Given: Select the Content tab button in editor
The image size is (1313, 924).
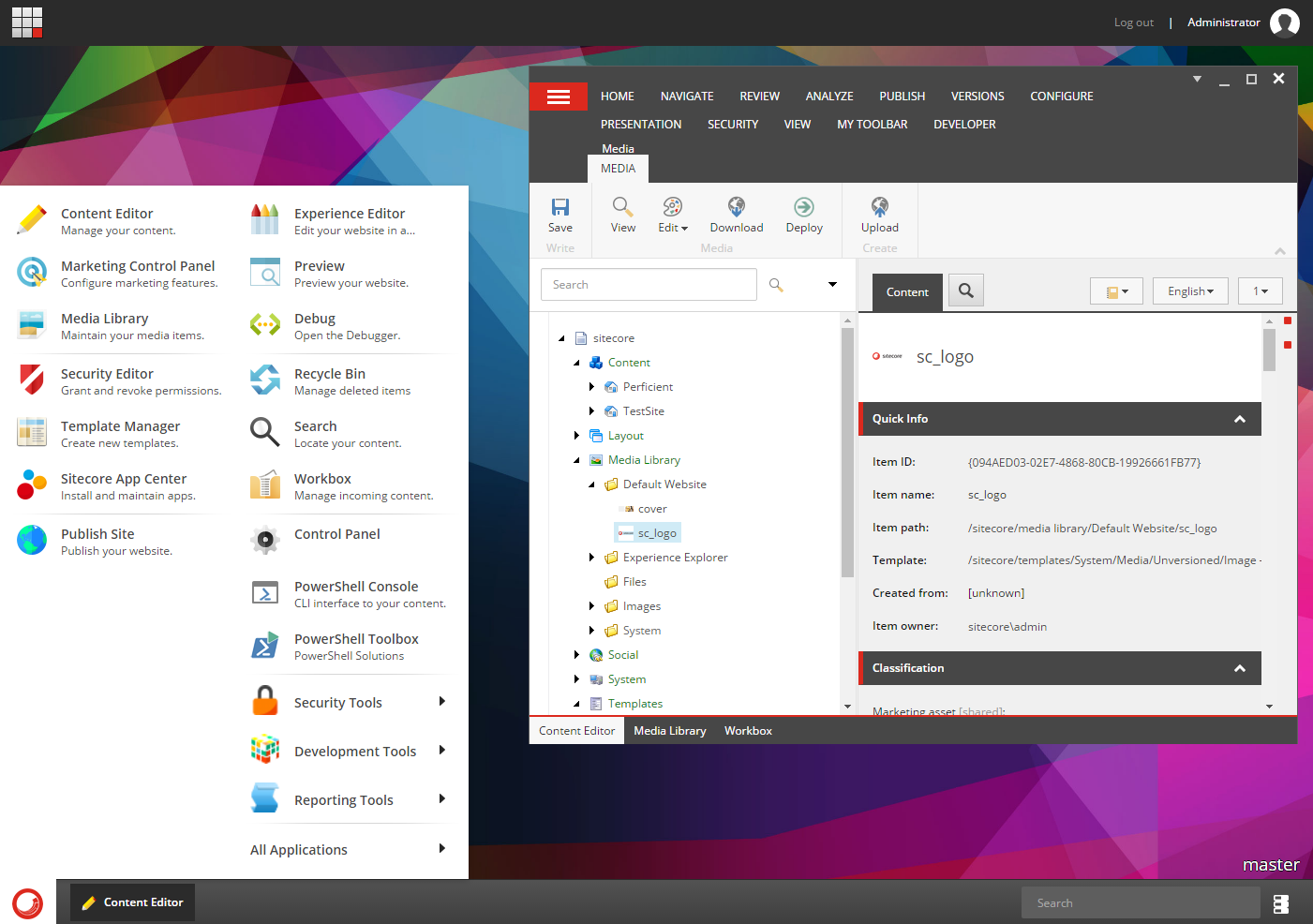Looking at the screenshot, I should click(x=907, y=292).
